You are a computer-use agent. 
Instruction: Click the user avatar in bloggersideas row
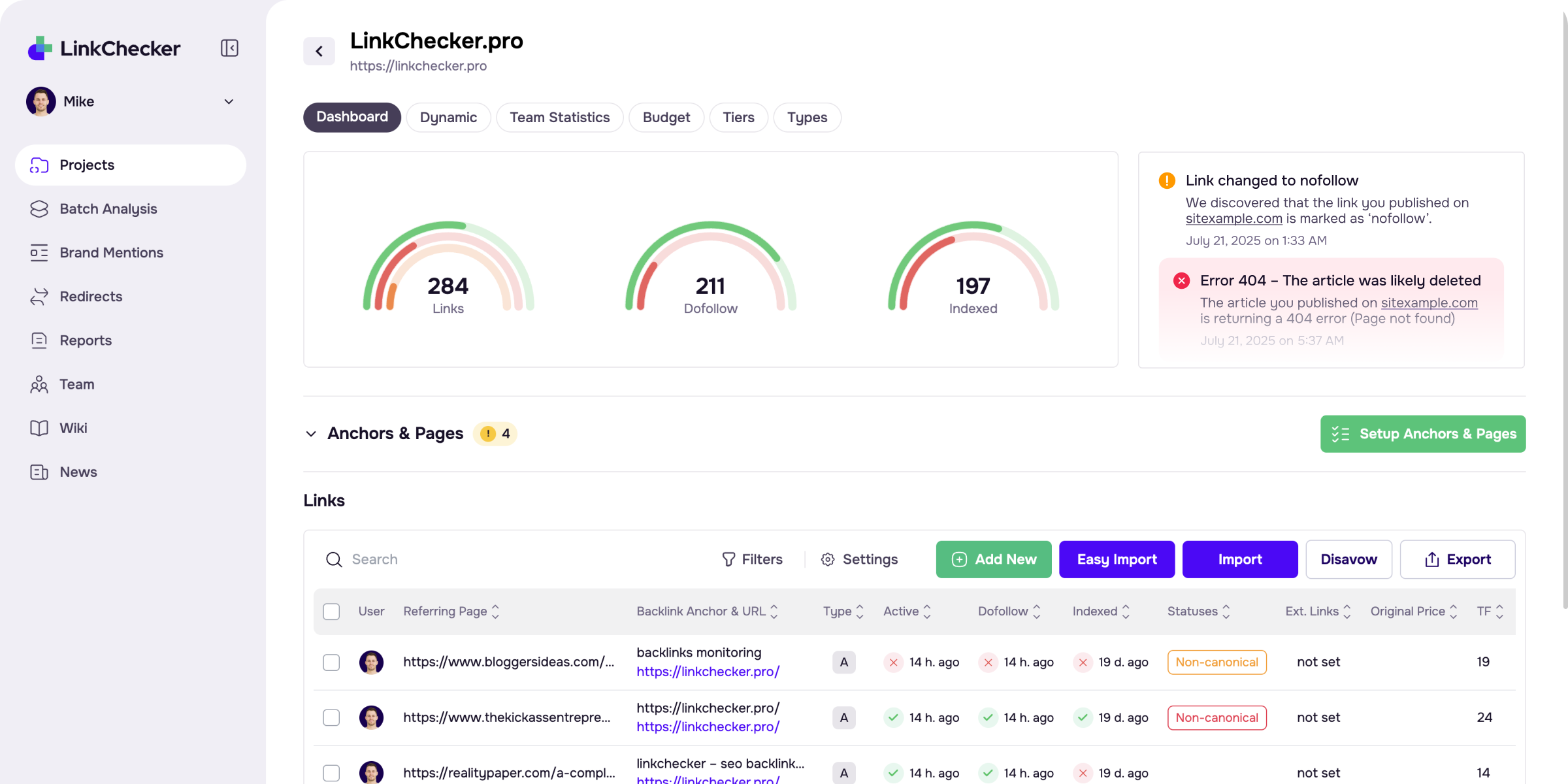click(371, 662)
